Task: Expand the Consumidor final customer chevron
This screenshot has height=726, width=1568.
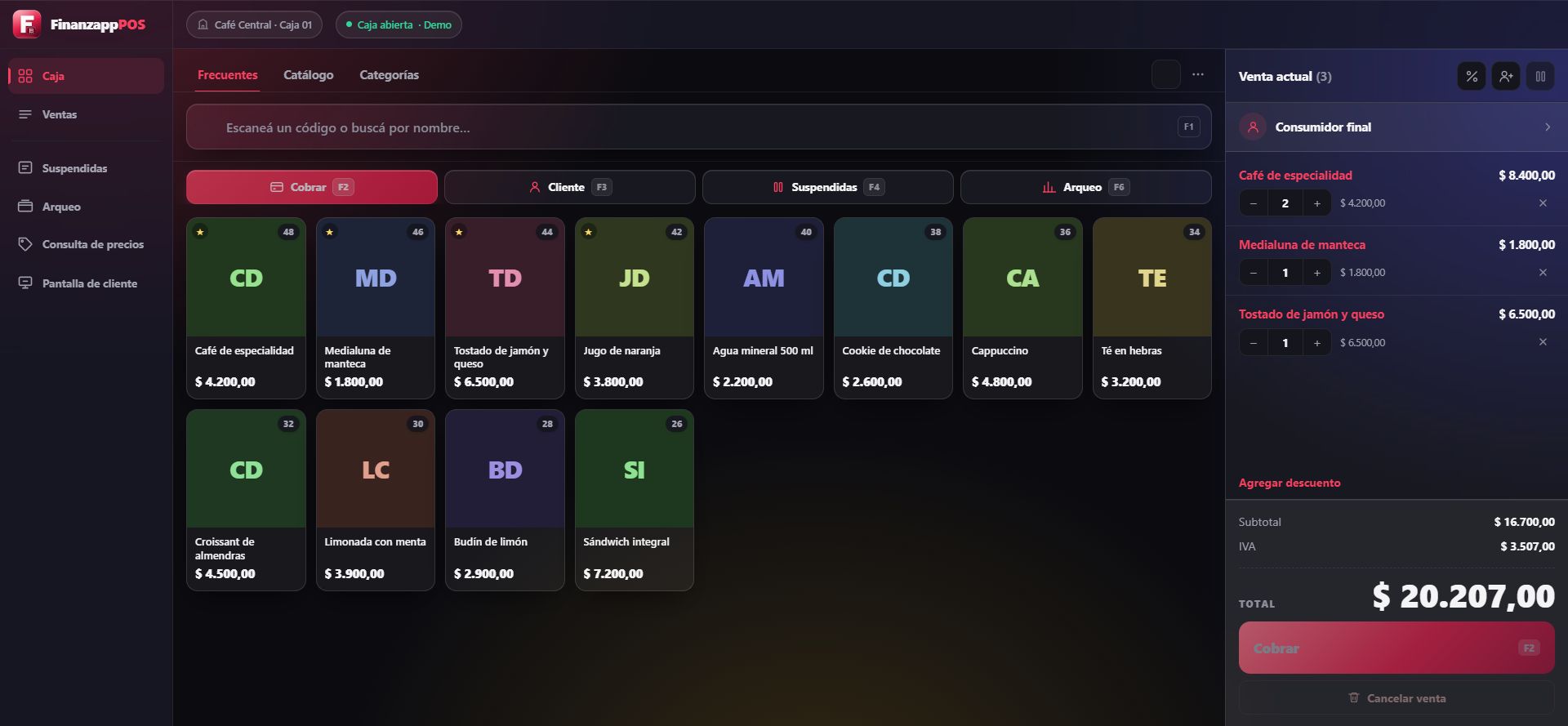Action: pyautogui.click(x=1548, y=127)
